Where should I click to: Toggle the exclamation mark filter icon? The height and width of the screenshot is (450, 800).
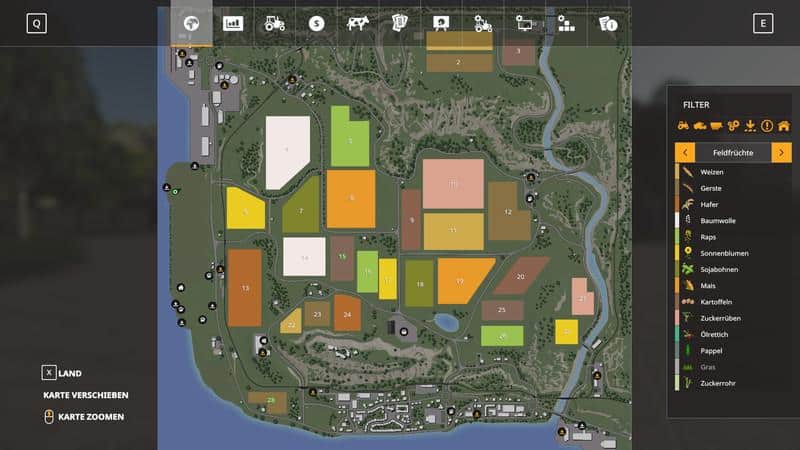(767, 126)
